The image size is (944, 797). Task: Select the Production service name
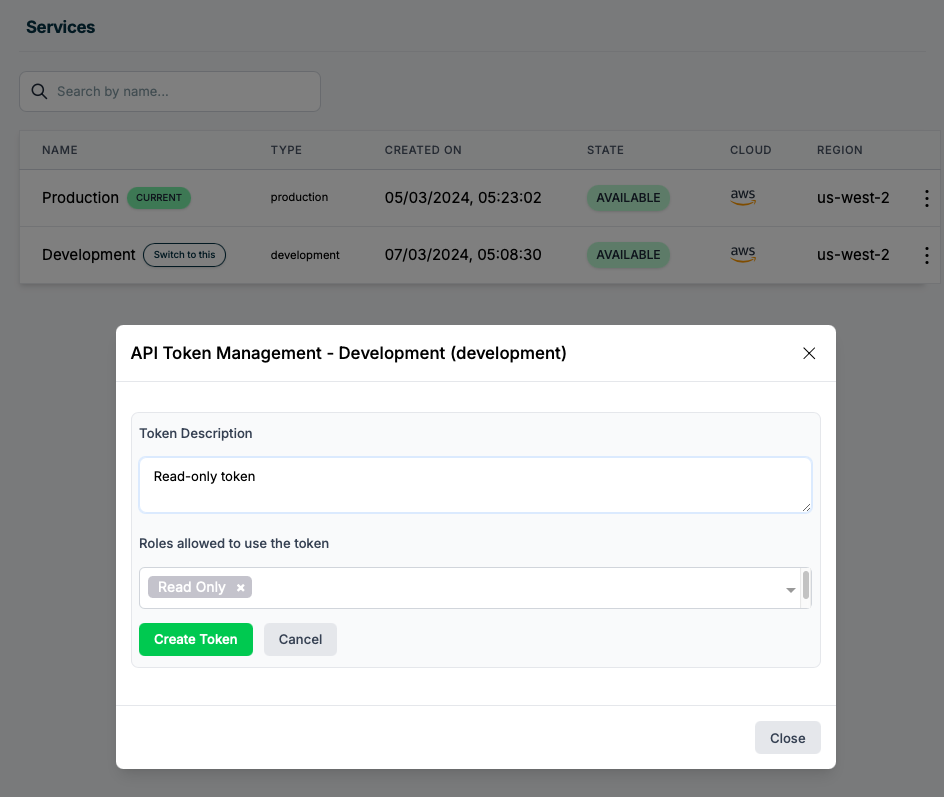point(80,198)
